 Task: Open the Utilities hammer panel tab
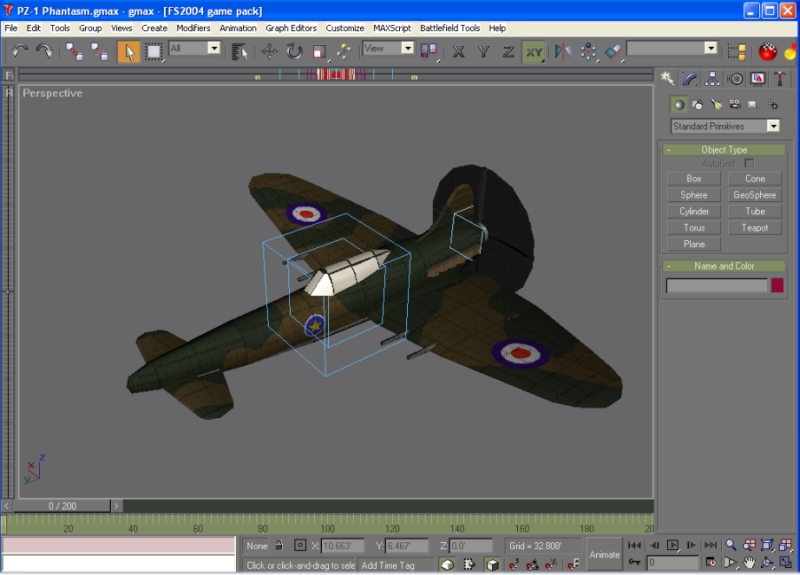point(780,78)
